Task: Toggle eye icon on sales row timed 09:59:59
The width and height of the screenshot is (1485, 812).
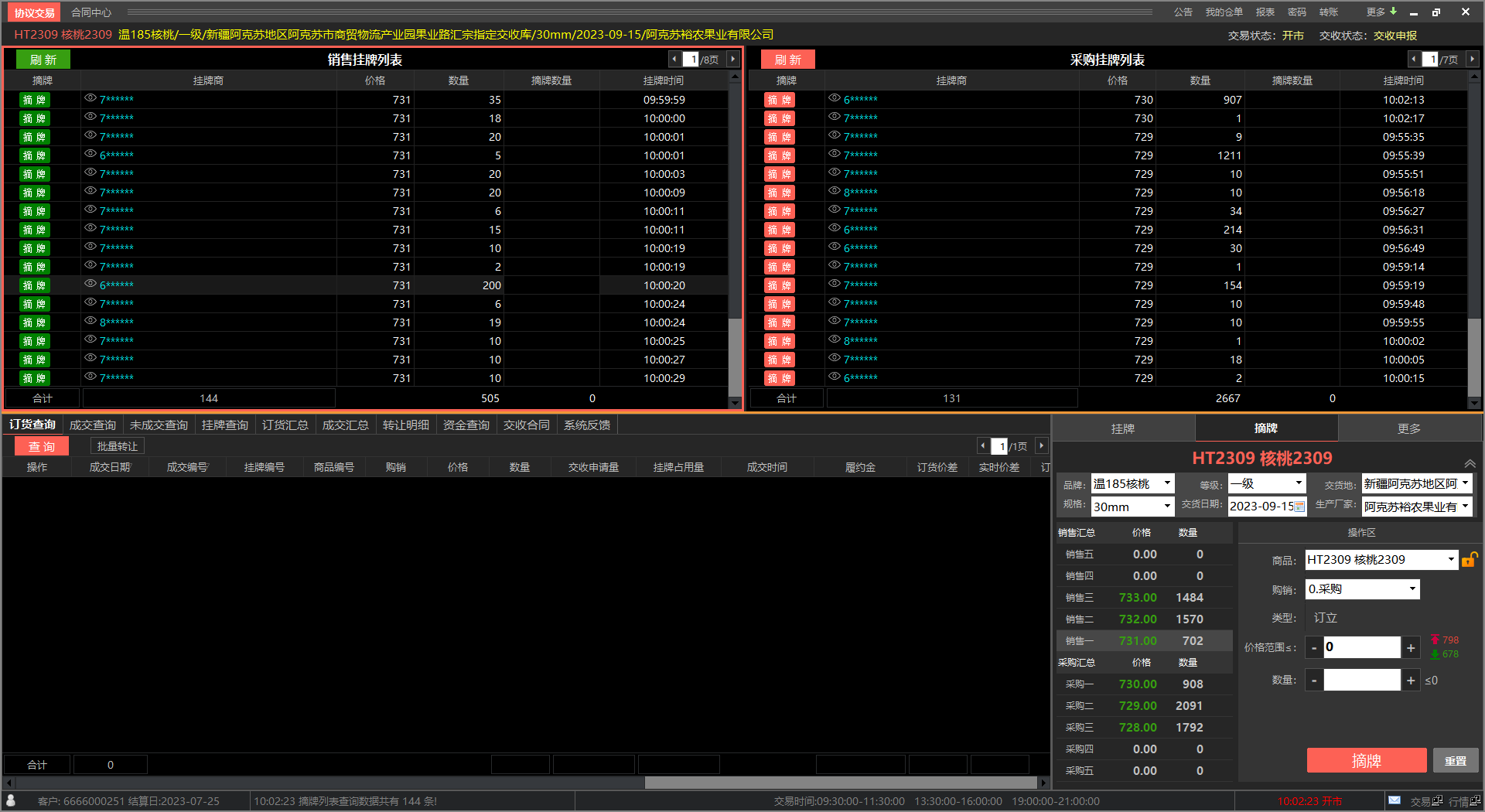Action: coord(90,98)
